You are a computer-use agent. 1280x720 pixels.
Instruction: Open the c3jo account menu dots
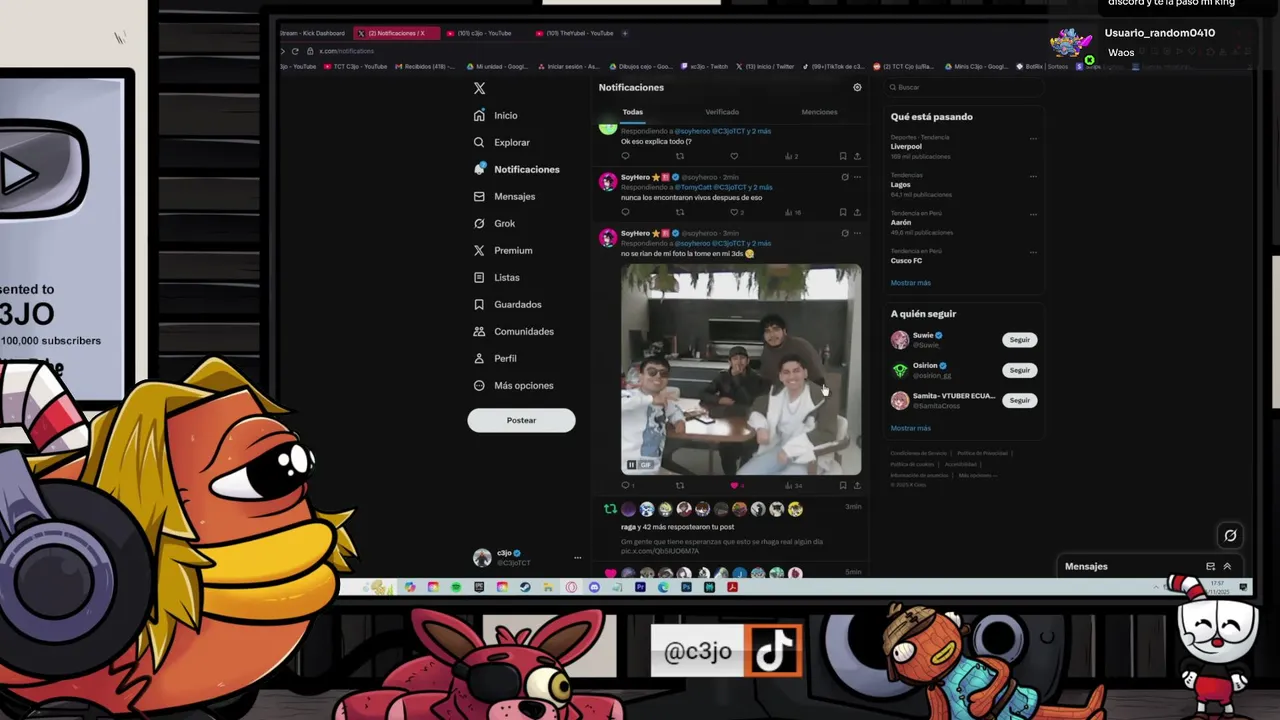[577, 558]
